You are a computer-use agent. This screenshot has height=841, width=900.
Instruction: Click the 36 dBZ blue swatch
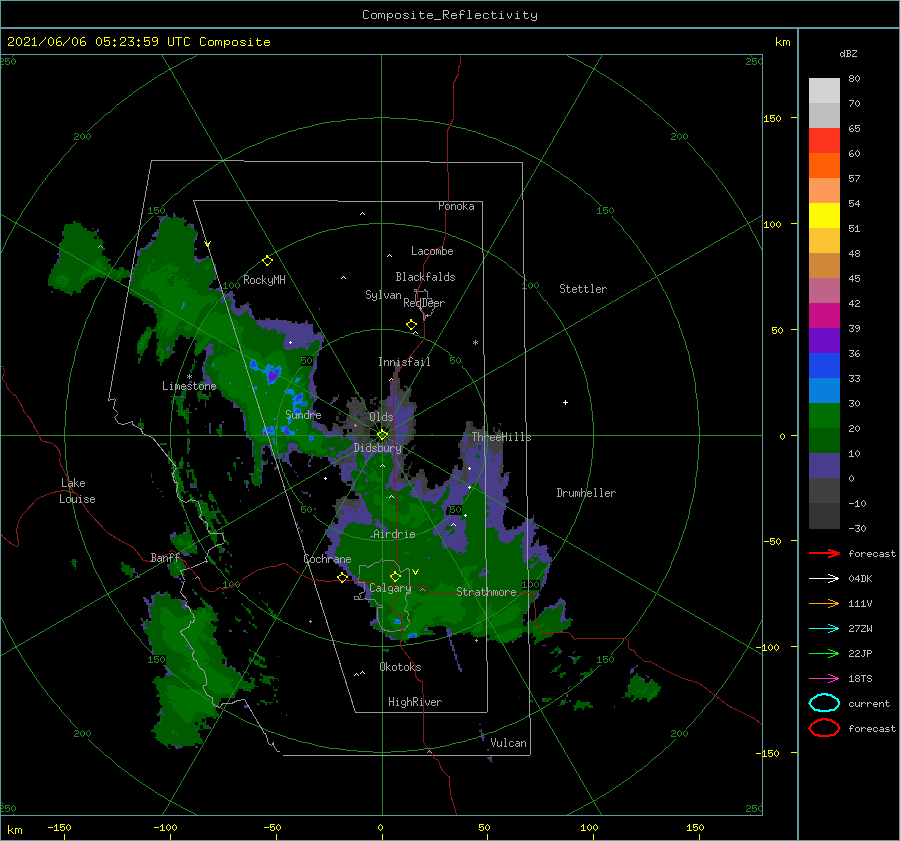[x=824, y=365]
